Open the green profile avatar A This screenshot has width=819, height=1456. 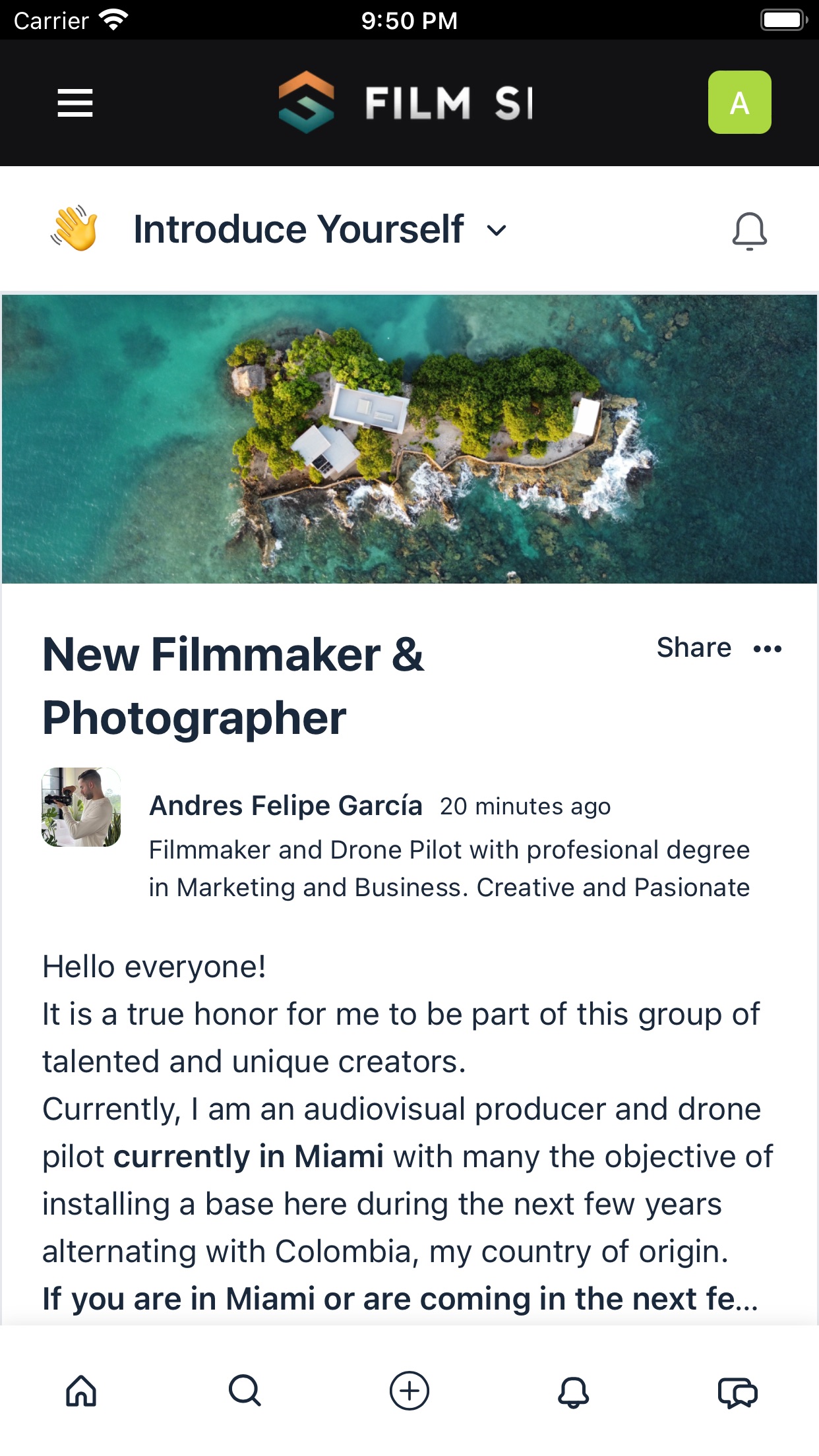click(739, 102)
